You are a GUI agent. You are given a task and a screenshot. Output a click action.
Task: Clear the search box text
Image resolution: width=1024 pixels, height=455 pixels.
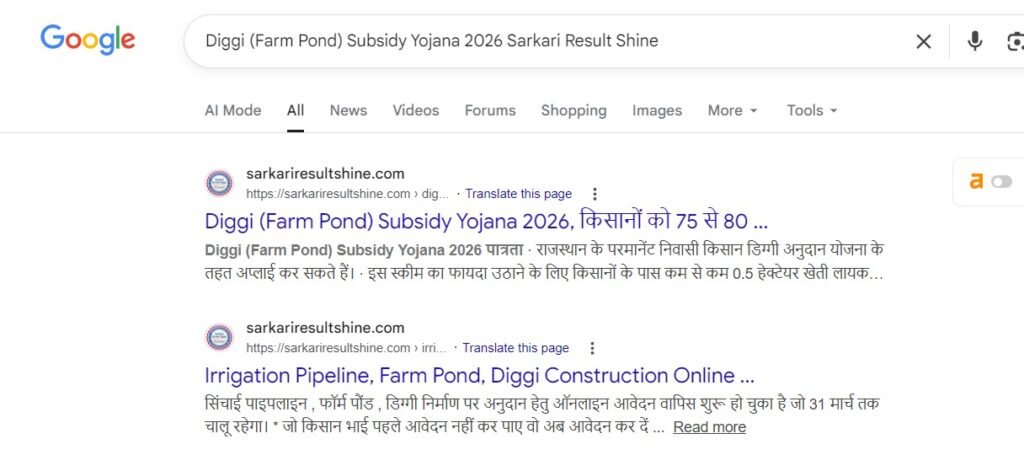924,41
